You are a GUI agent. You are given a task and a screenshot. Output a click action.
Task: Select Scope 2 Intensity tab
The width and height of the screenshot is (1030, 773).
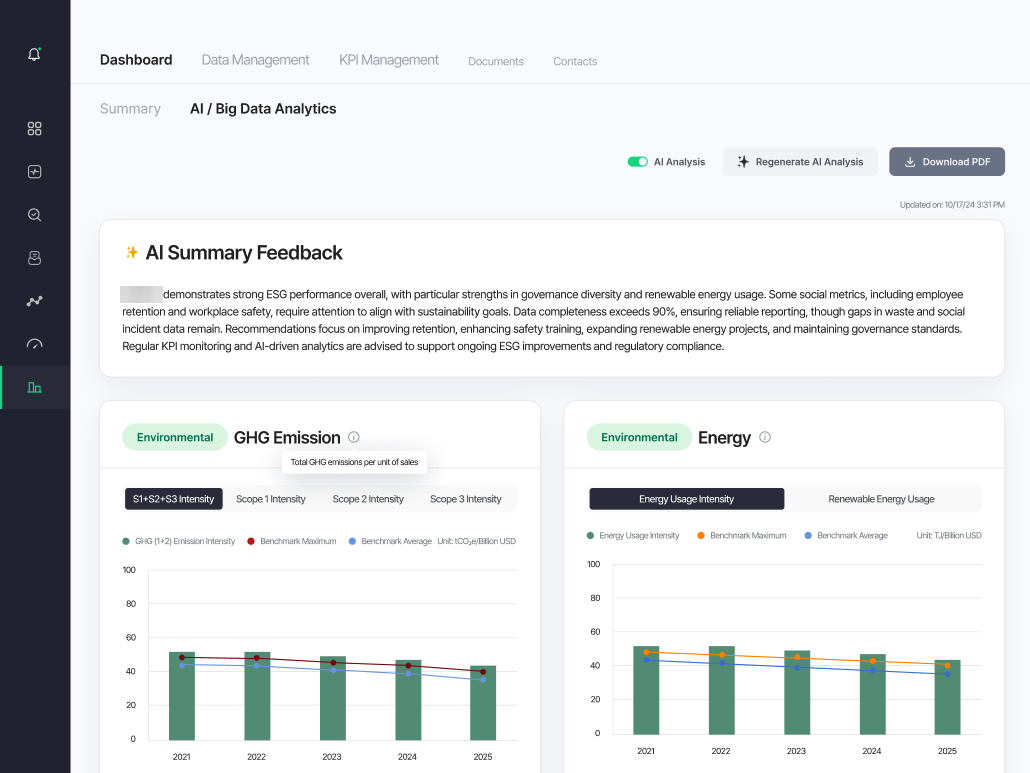tap(368, 499)
